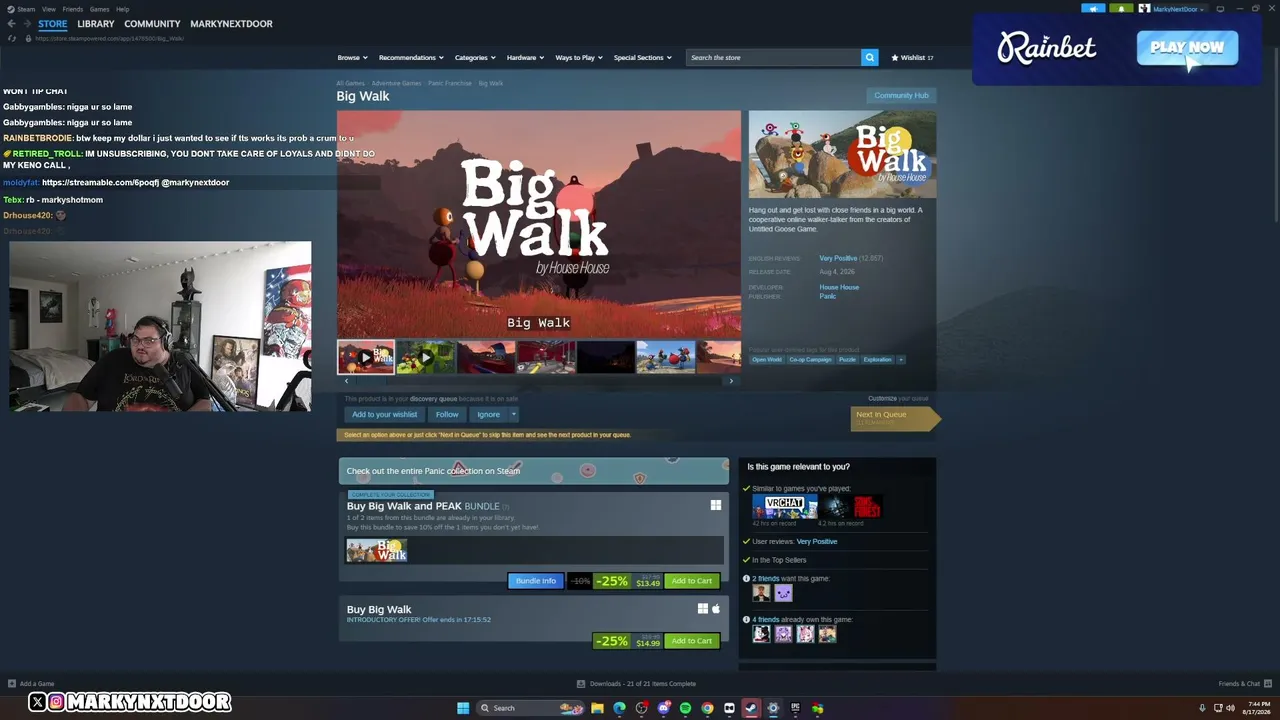Click first friend avatar who wants game
Screen dimensions: 1280x720
click(x=761, y=593)
